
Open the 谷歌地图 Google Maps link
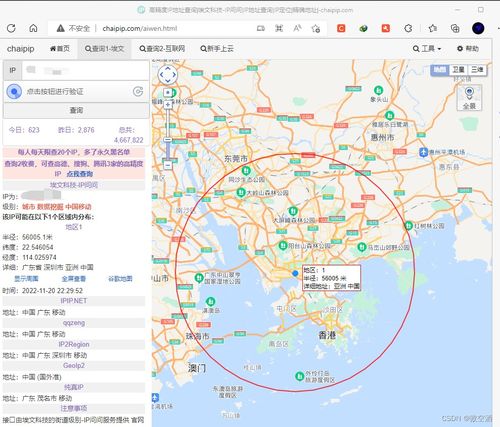click(x=120, y=279)
